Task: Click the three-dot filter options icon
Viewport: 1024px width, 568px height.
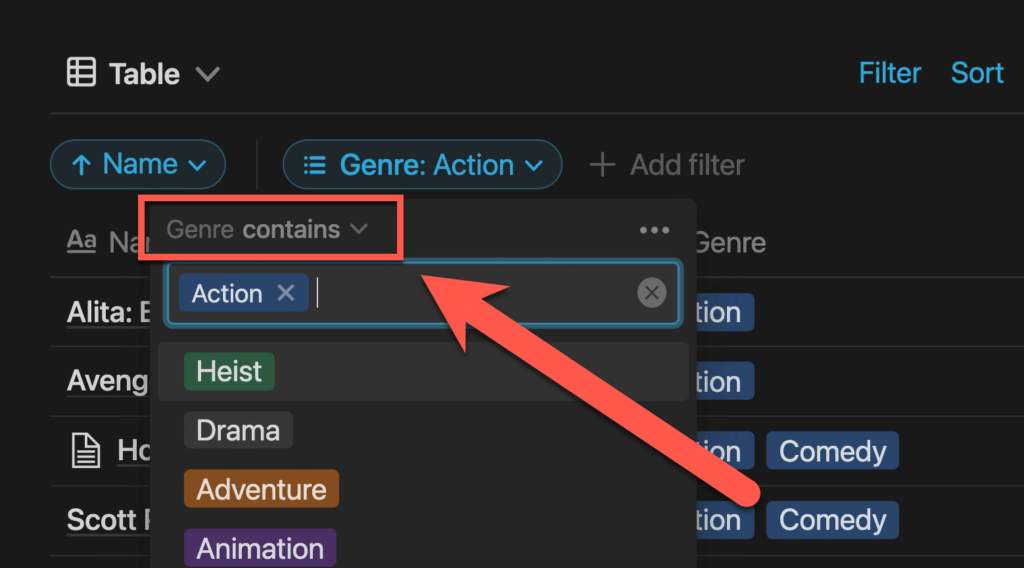Action: click(654, 230)
